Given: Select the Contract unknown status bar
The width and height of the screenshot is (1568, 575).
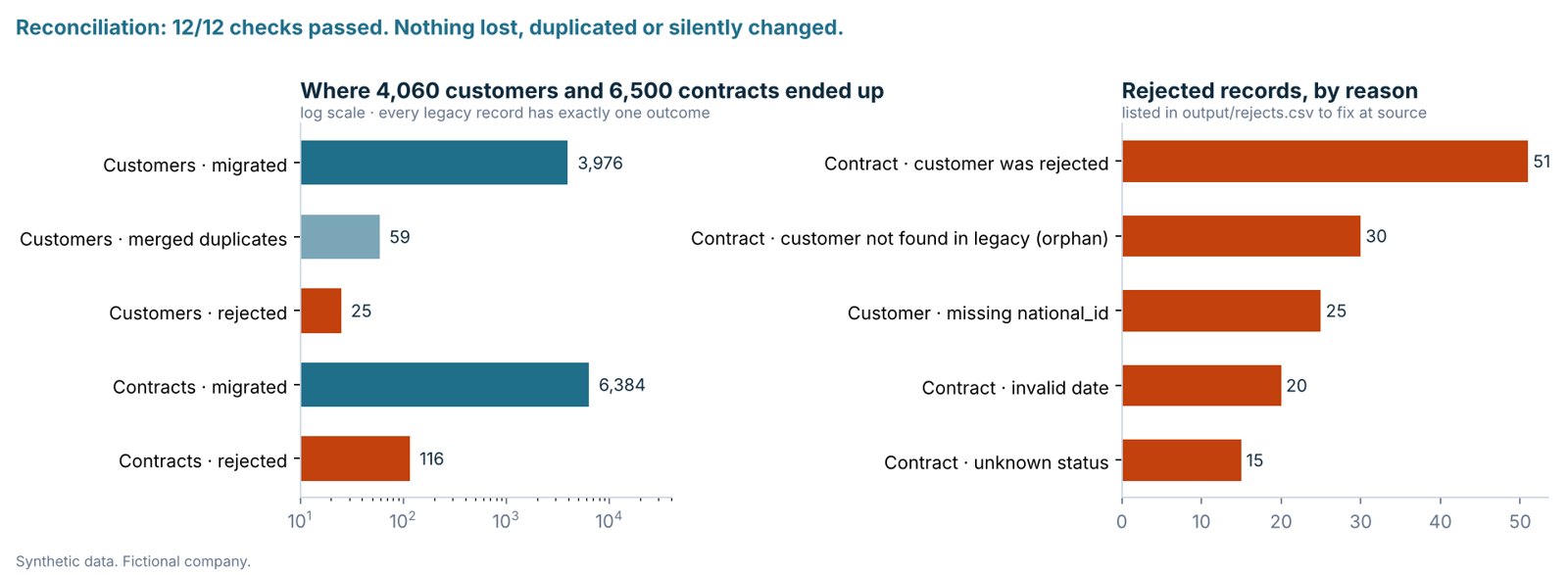Looking at the screenshot, I should pos(1182,460).
